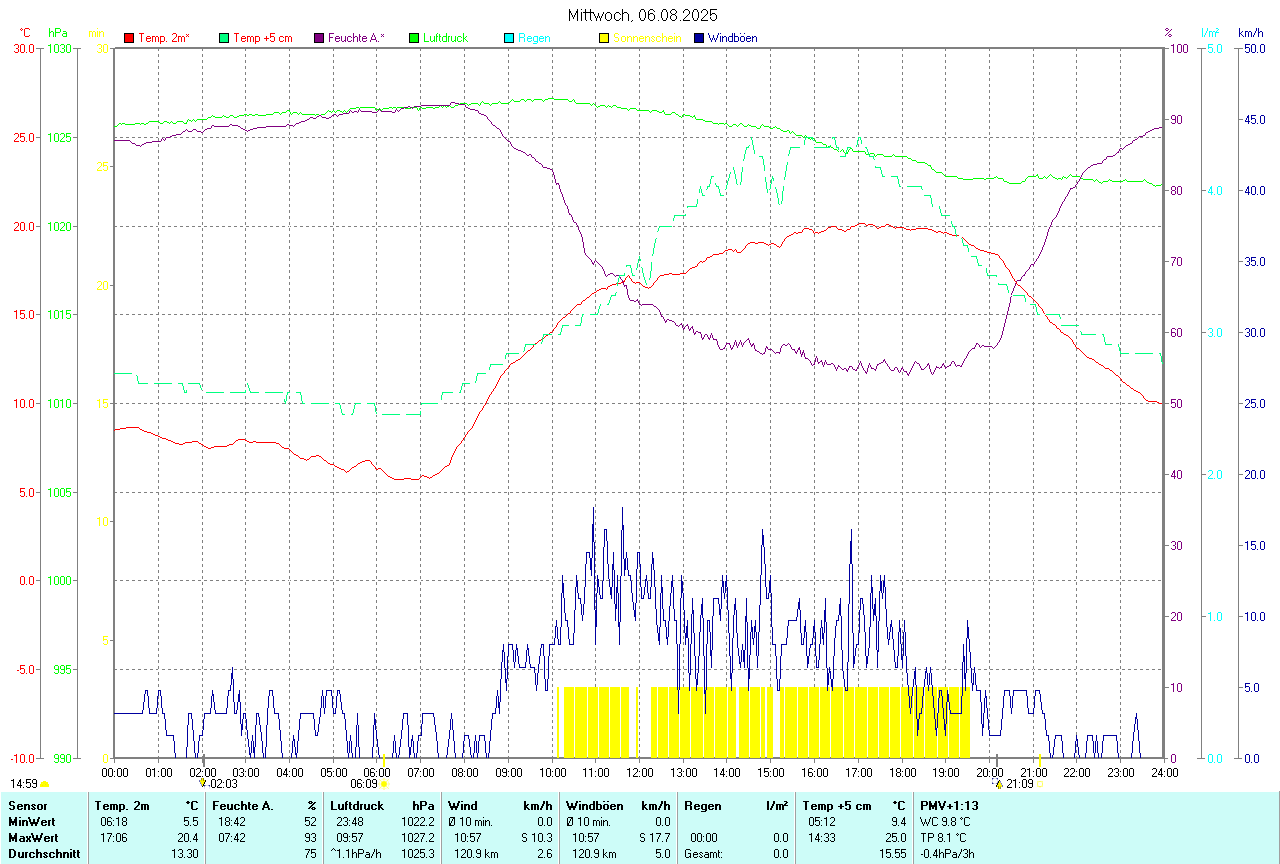Click the teal Temp +5 cm legend square
The image size is (1280, 864).
click(x=224, y=38)
